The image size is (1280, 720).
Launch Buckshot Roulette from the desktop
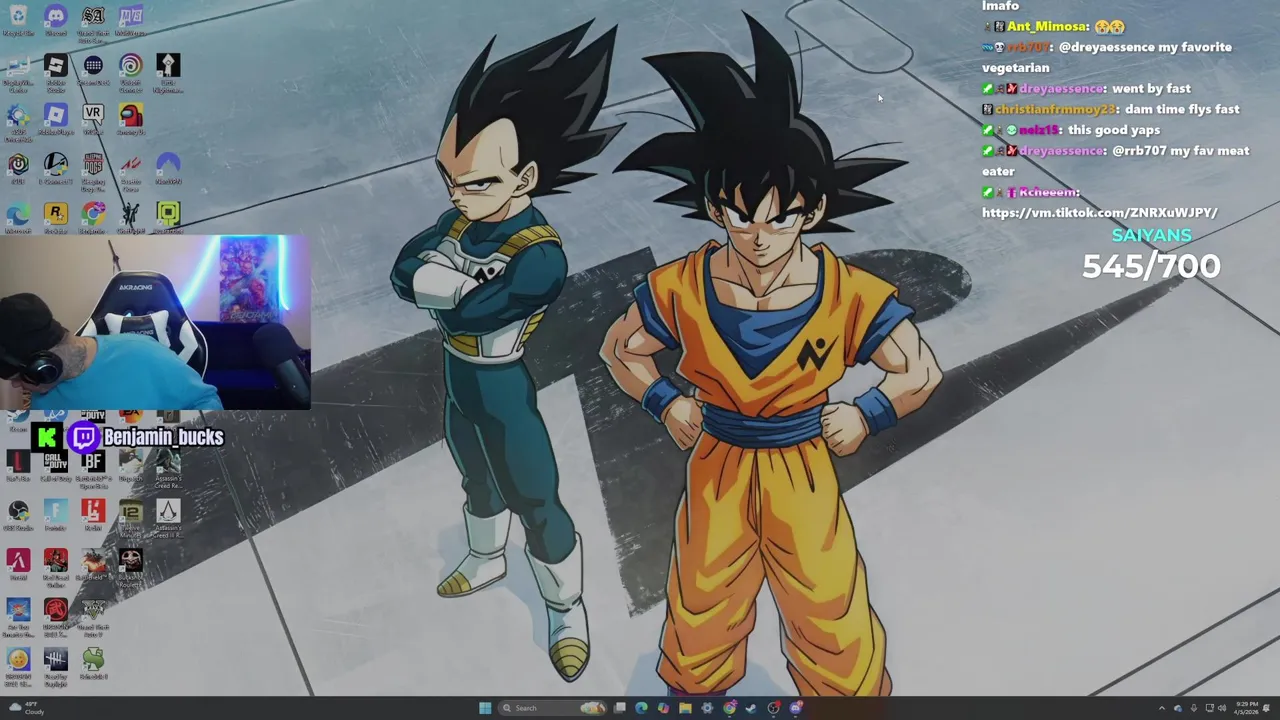tap(130, 568)
